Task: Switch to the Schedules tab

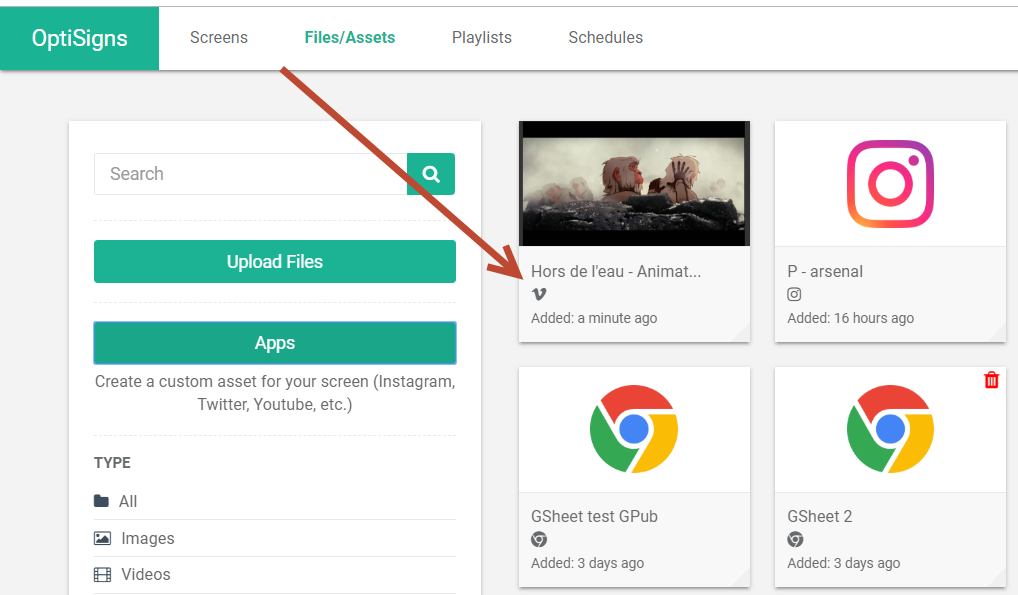Action: [x=606, y=38]
